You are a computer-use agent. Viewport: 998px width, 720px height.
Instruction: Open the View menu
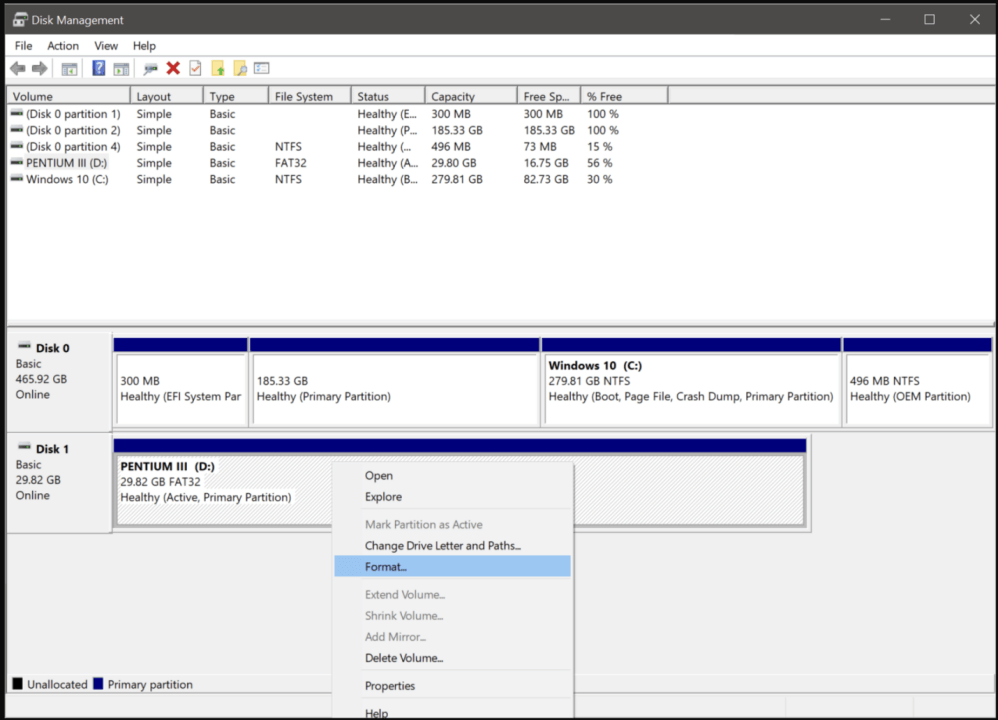click(106, 45)
